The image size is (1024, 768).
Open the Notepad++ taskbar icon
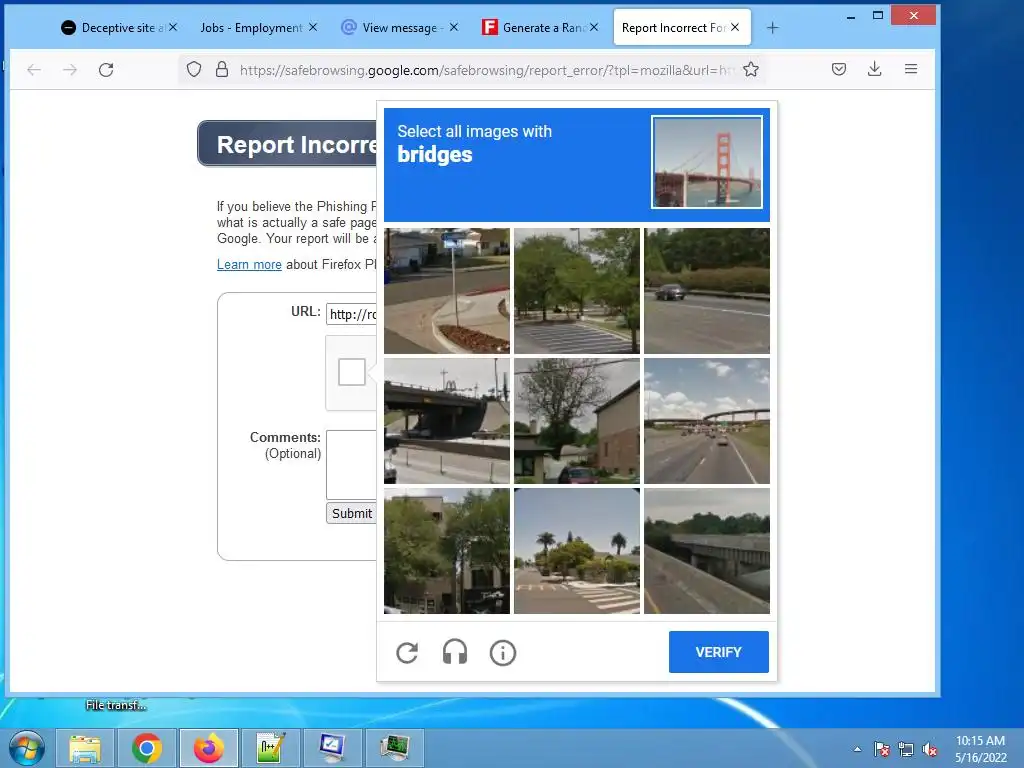pos(270,748)
